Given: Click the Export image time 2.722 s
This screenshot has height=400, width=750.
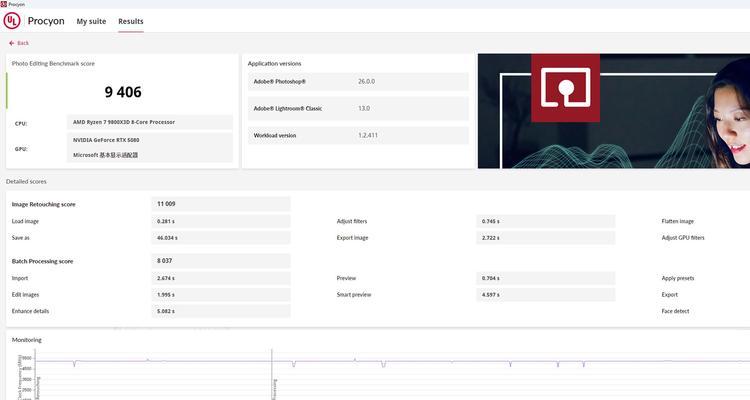Looking at the screenshot, I should pos(491,238).
